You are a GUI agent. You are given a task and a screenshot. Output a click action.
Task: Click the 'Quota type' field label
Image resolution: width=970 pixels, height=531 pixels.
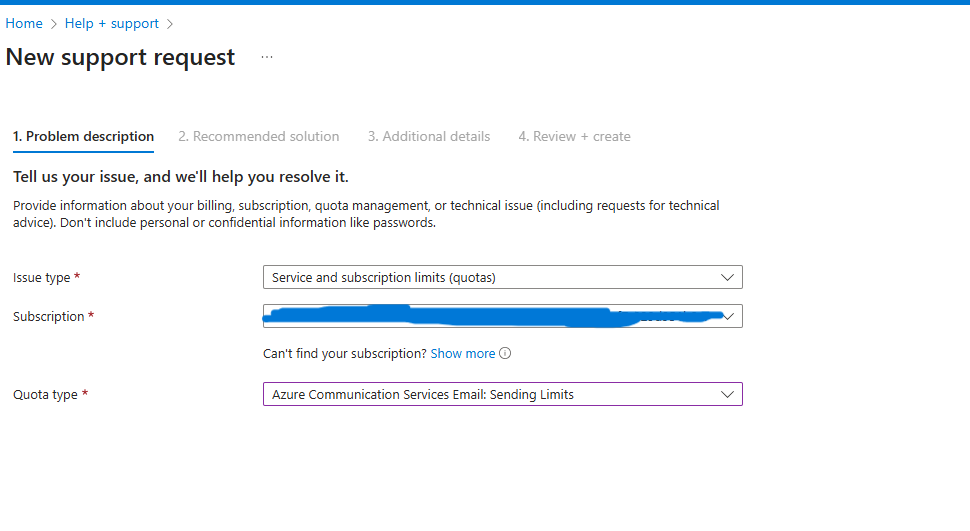(45, 395)
